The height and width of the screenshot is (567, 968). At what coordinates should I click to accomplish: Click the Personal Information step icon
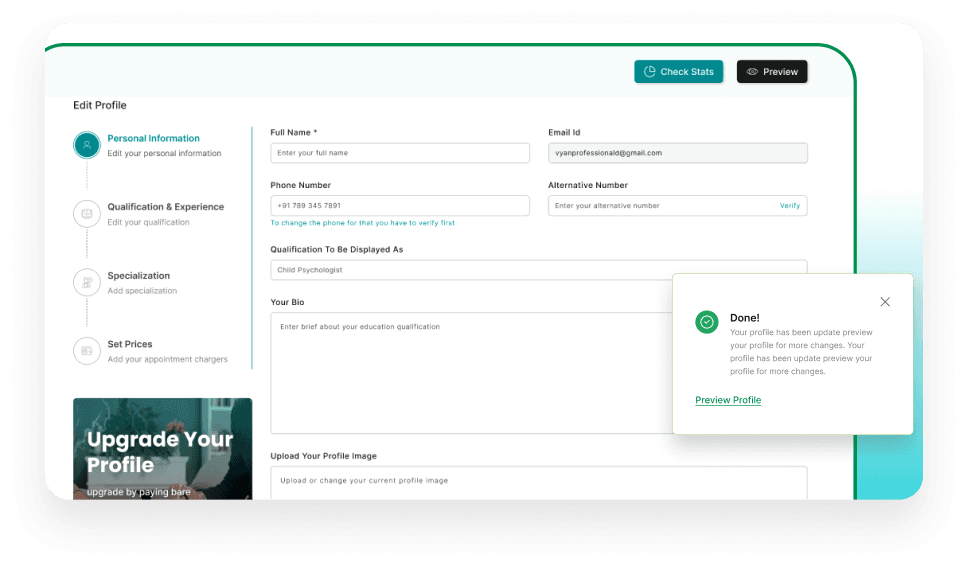[x=87, y=145]
